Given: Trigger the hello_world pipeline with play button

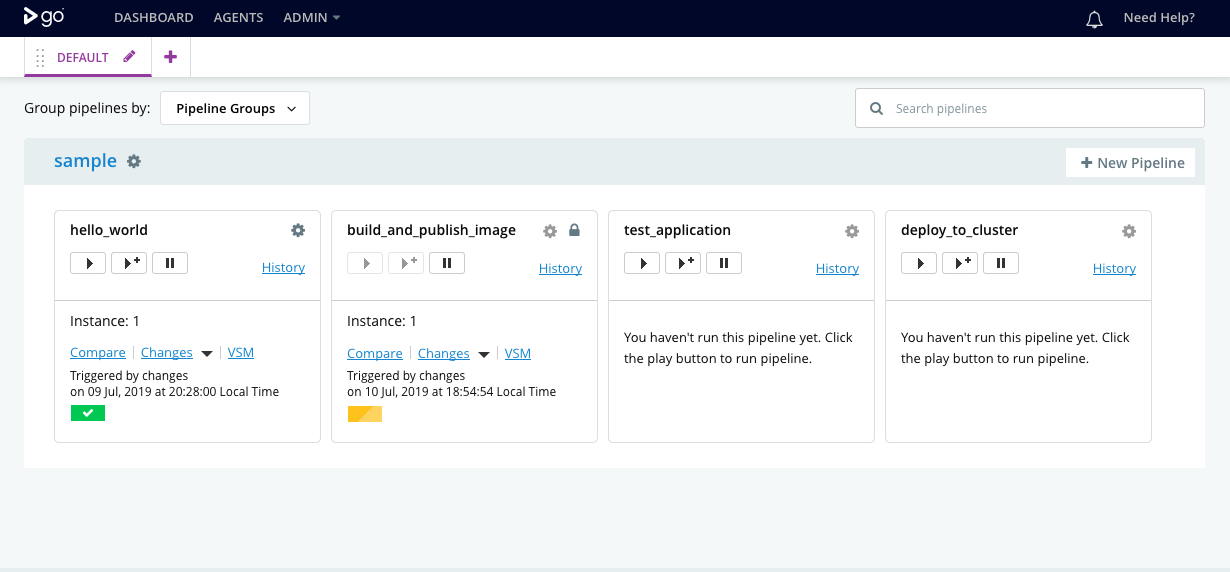Looking at the screenshot, I should (88, 263).
